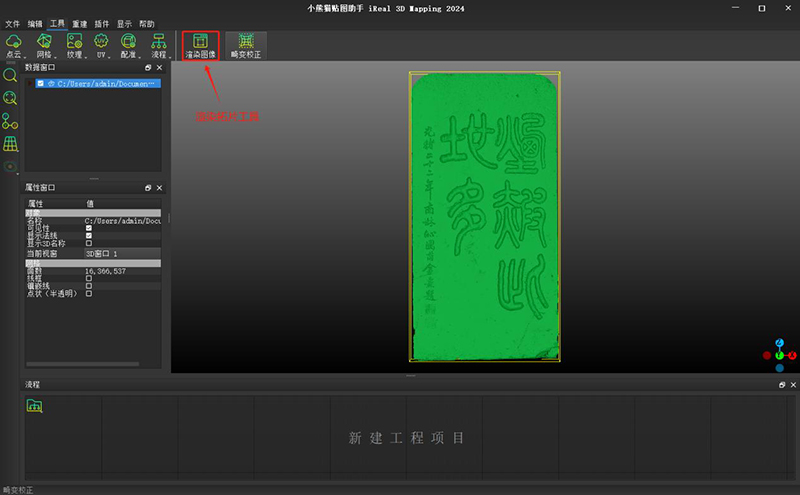Viewport: 800px width, 495px height.
Task: Click the bottom blue dot of orientation gizmo
Action: coord(780,368)
